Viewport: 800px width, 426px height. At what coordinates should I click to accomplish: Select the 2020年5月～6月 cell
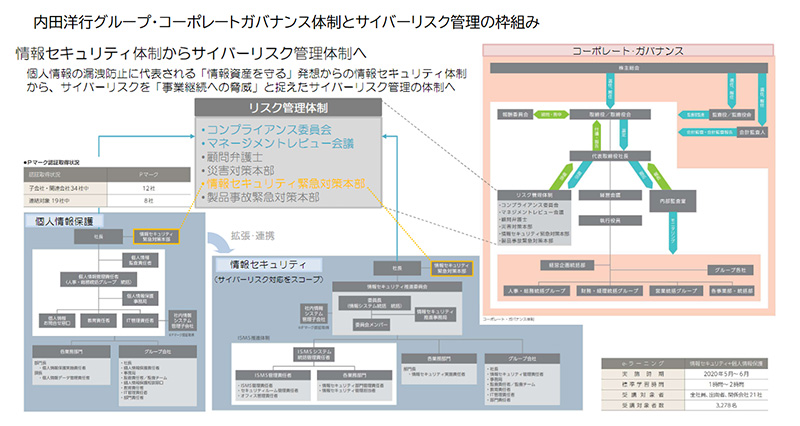click(726, 374)
